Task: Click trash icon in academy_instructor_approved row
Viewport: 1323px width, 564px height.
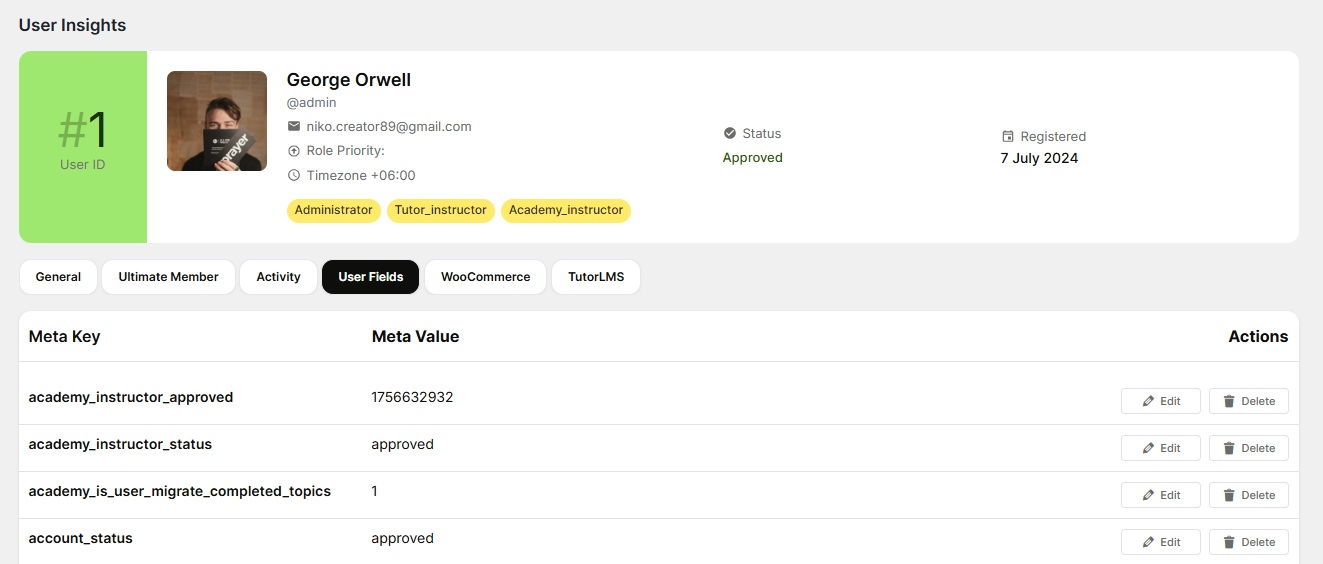Action: (1229, 401)
